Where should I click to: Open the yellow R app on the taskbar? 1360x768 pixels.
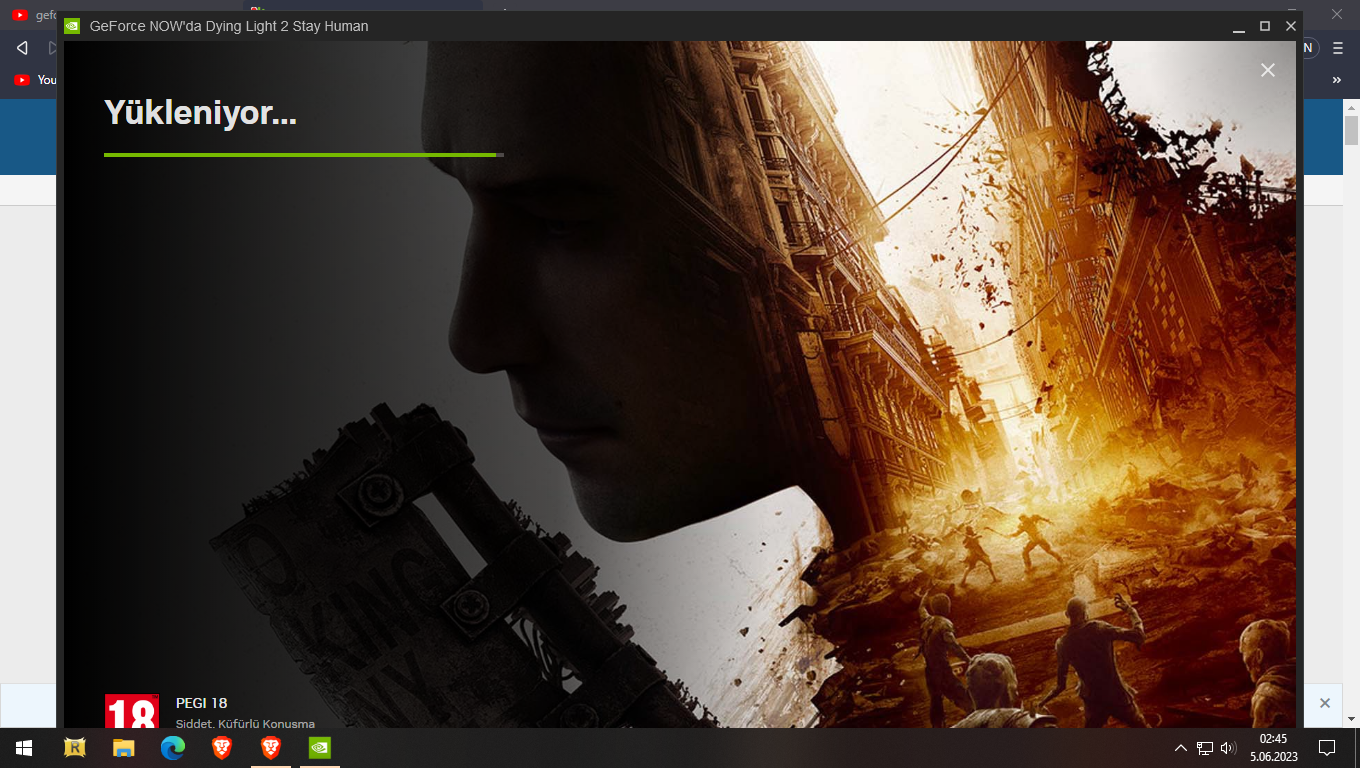click(x=75, y=748)
